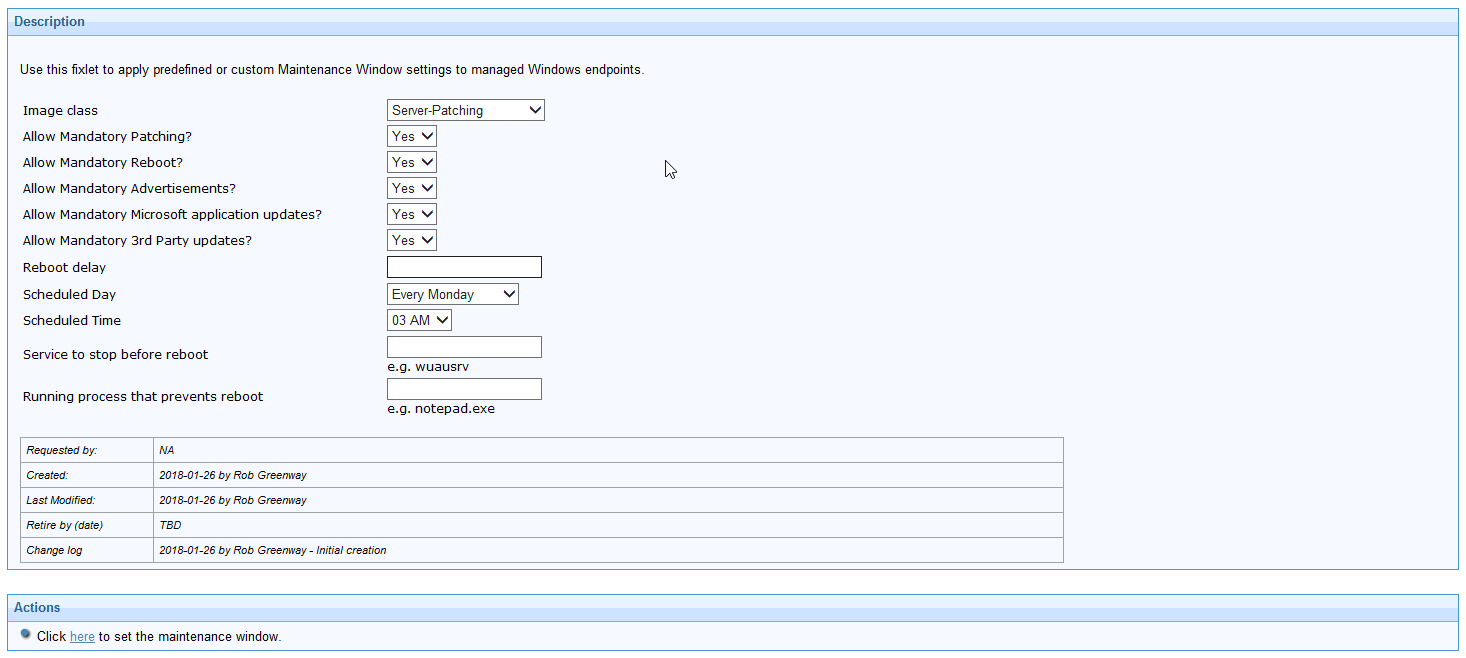Click the Running process that prevents reboot field
This screenshot has height=658, width=1466.
pos(464,389)
